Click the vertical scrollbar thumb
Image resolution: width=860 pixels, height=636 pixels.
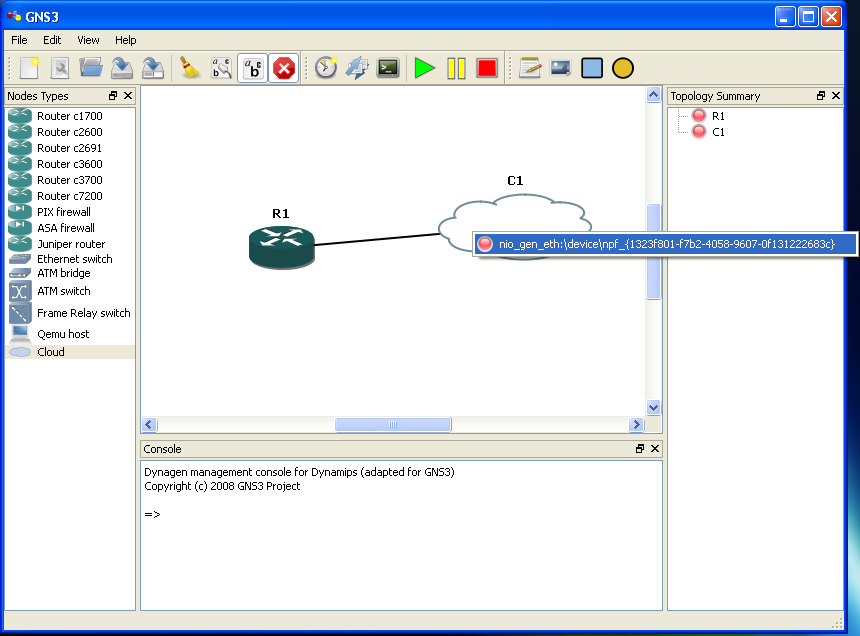(653, 251)
